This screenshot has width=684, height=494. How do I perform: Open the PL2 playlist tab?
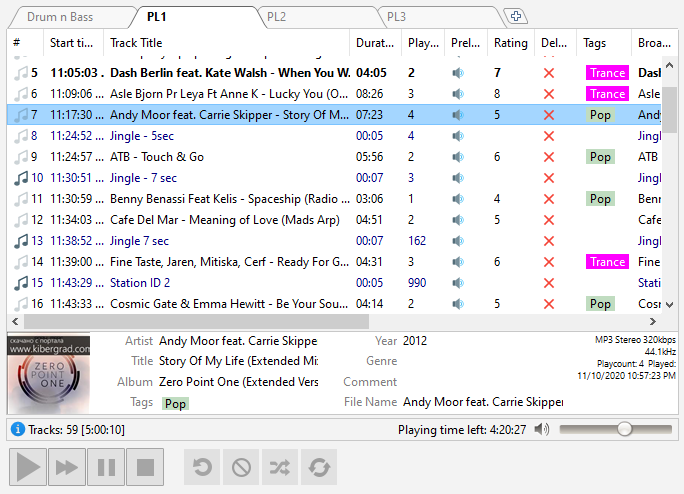276,17
